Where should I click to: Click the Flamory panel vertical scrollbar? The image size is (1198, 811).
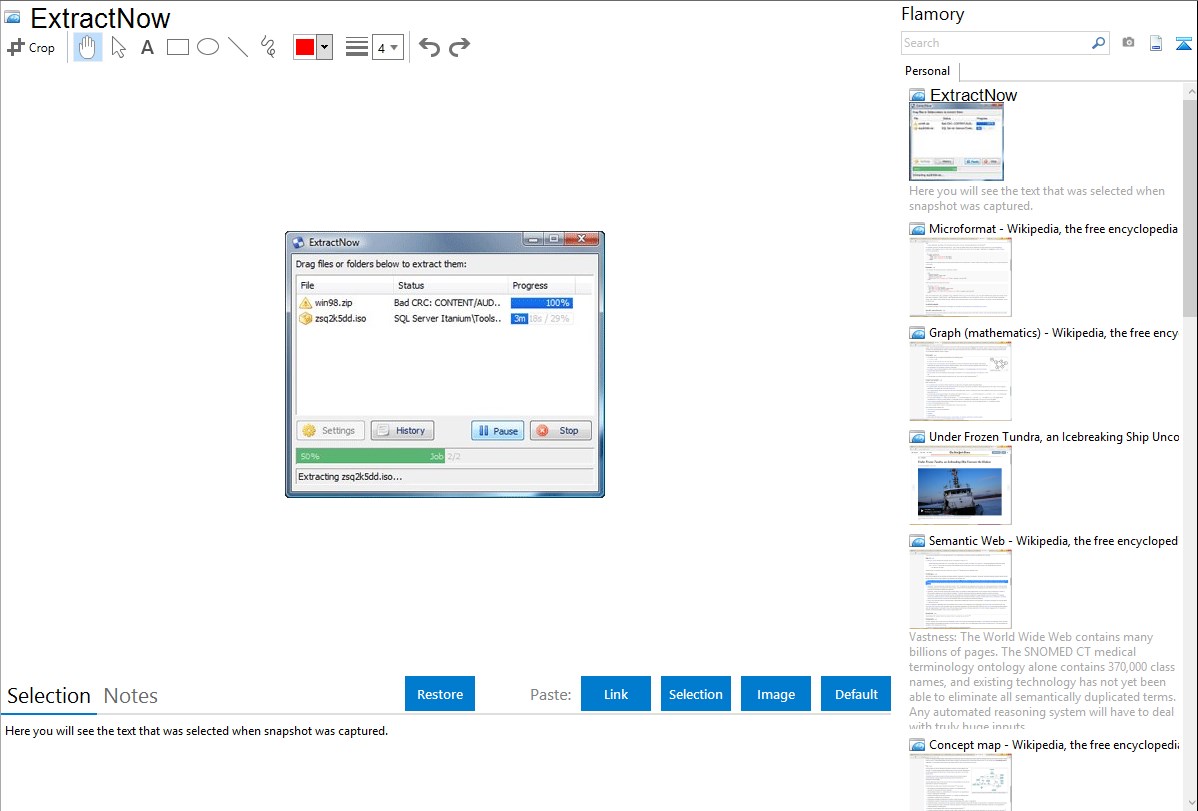click(x=1190, y=208)
